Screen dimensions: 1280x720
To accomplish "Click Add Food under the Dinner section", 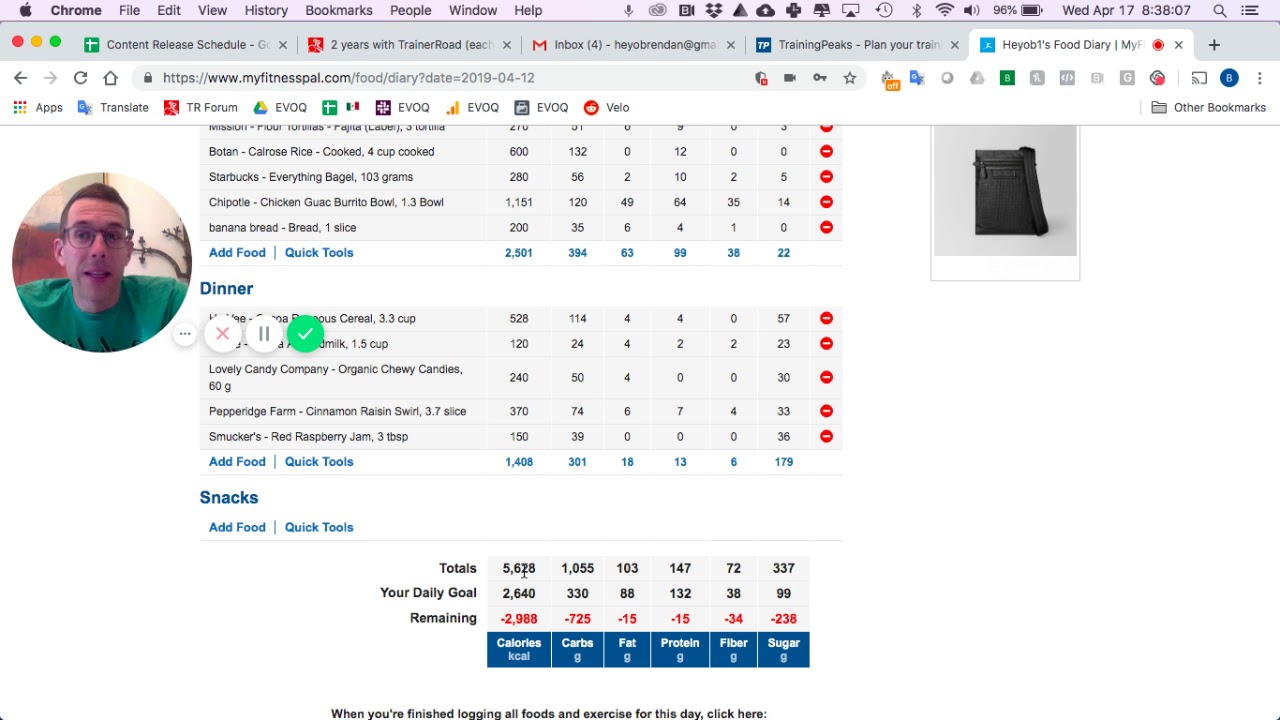I will (237, 462).
